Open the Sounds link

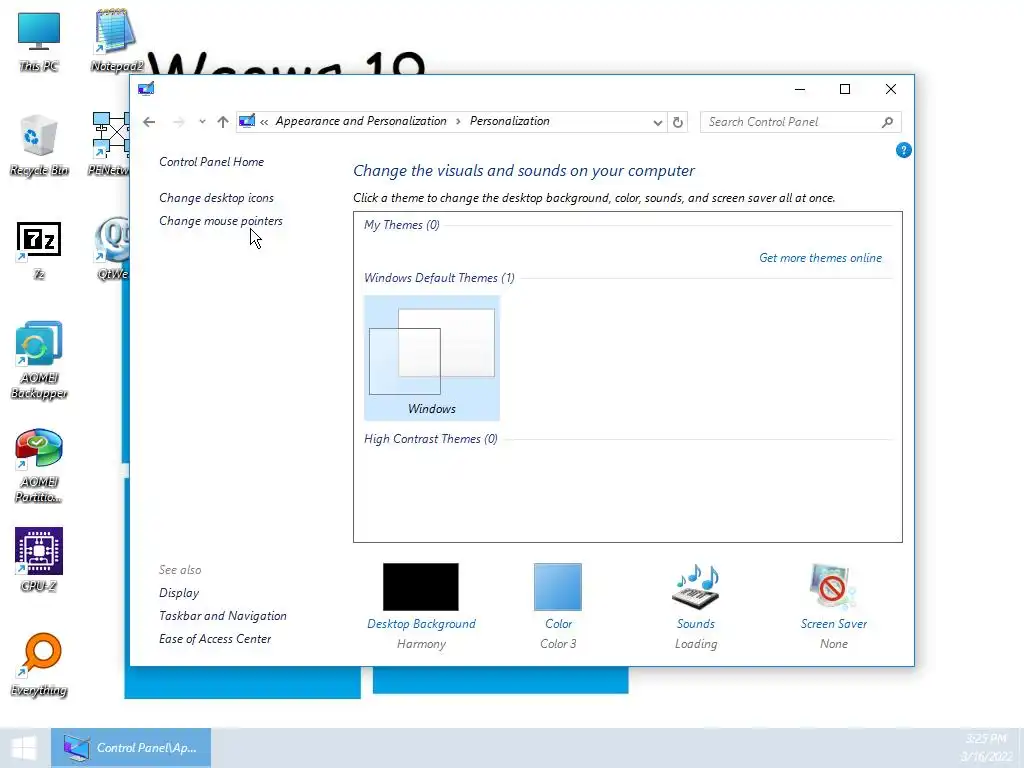tap(696, 624)
